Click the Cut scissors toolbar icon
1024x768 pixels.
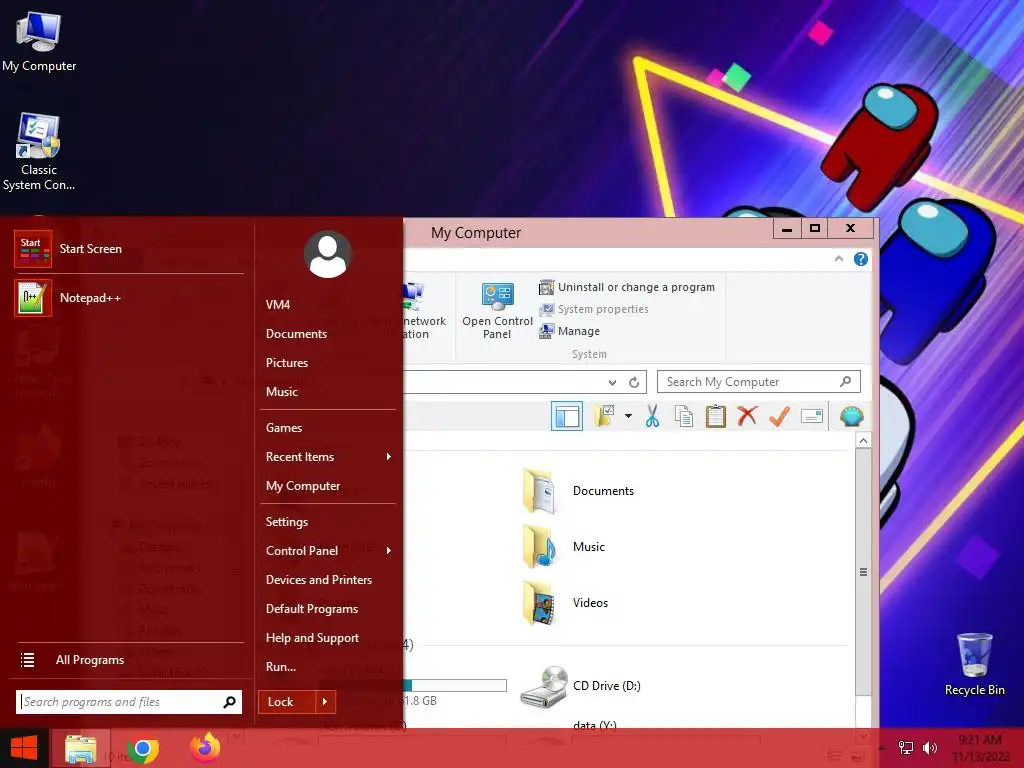(652, 416)
